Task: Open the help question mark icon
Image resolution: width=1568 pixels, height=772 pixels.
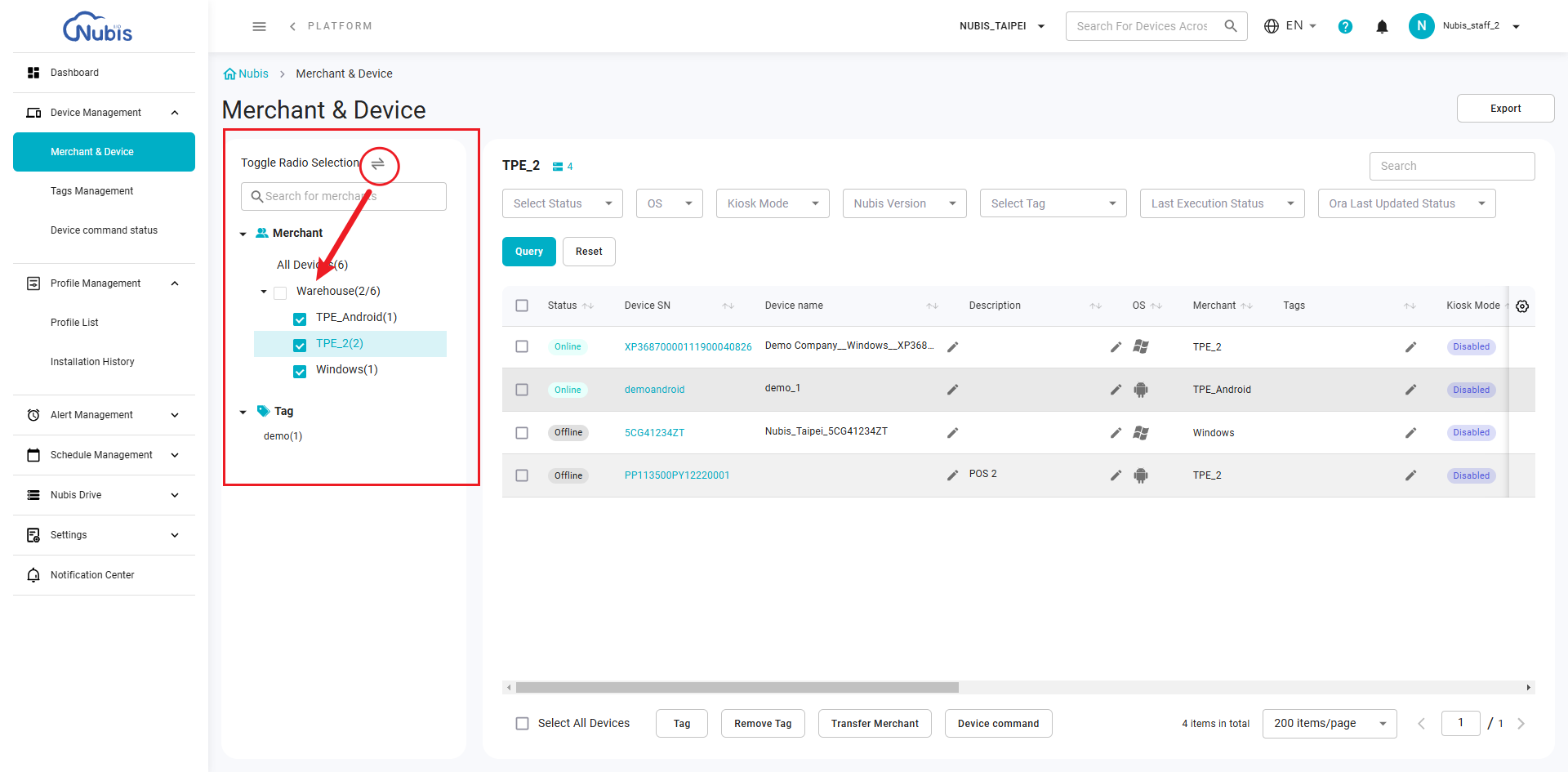Action: [x=1345, y=26]
